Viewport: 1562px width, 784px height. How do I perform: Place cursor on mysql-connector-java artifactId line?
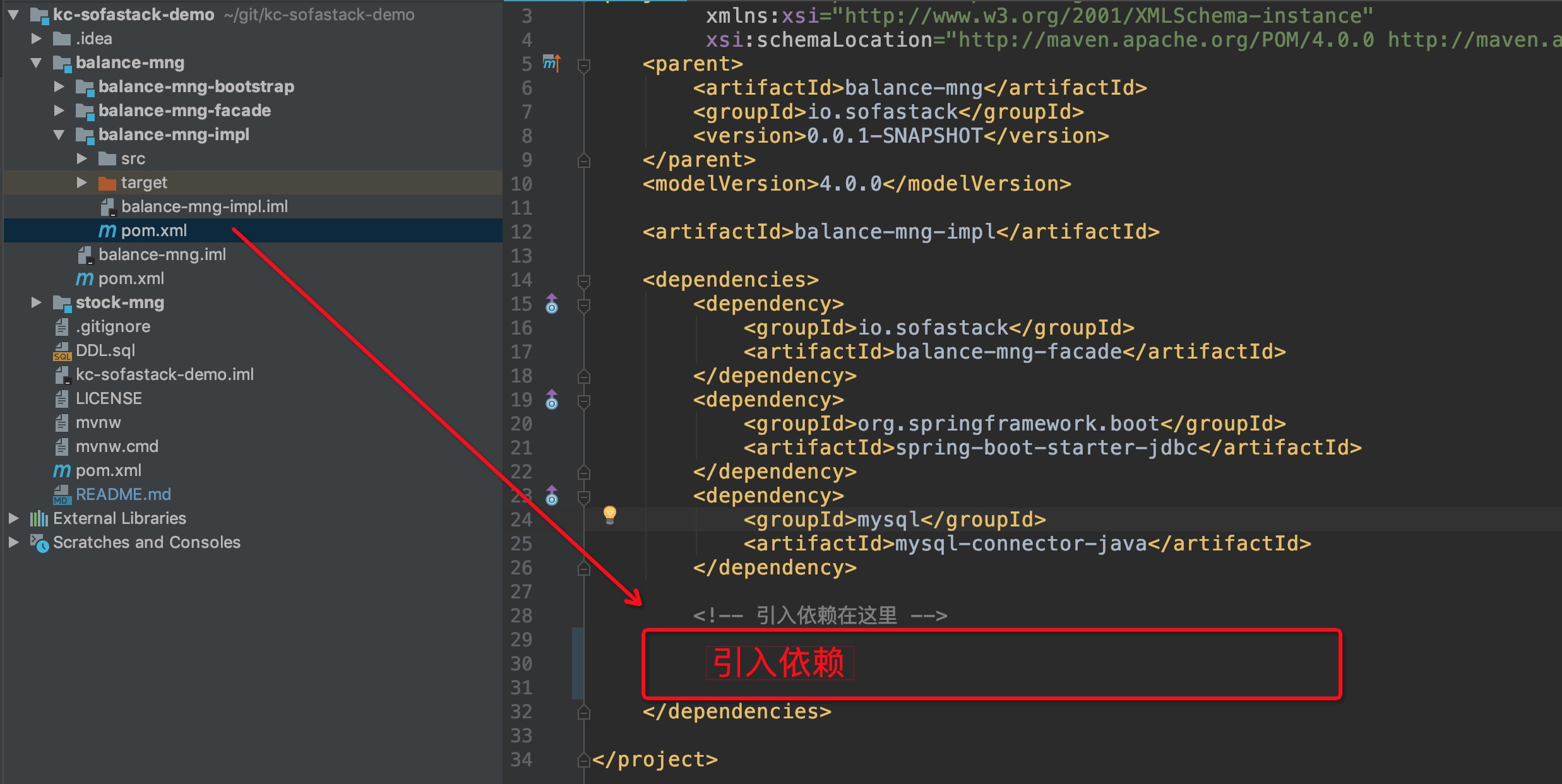1027,543
